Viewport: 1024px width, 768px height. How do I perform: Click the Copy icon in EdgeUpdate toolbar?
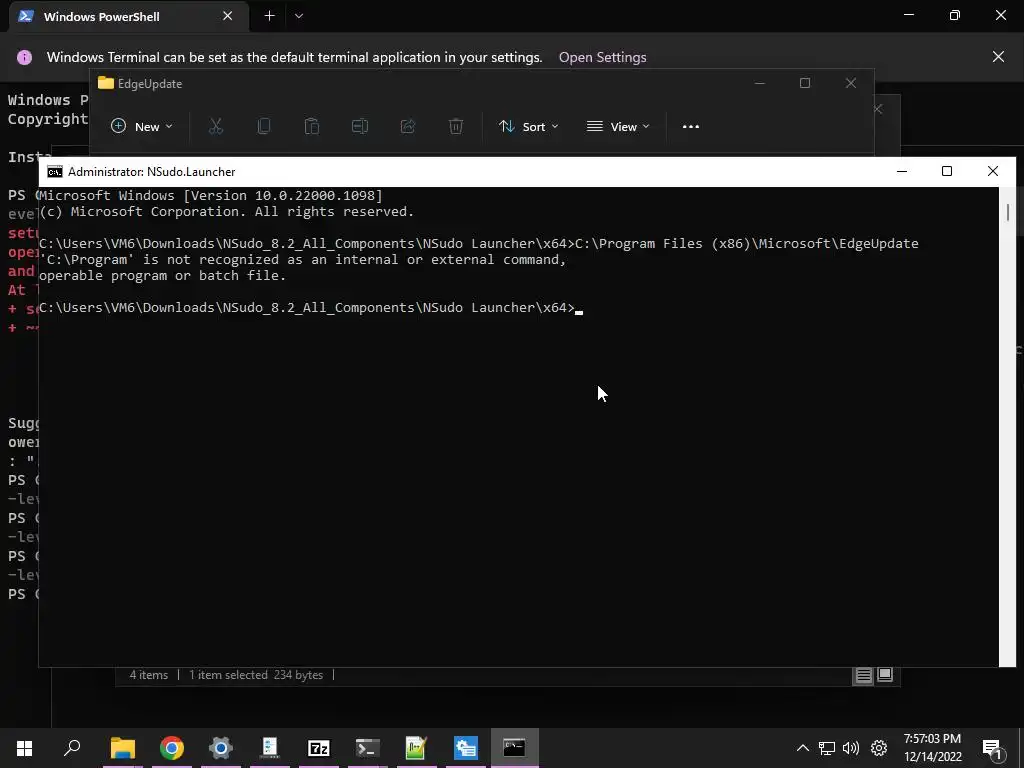pos(264,126)
